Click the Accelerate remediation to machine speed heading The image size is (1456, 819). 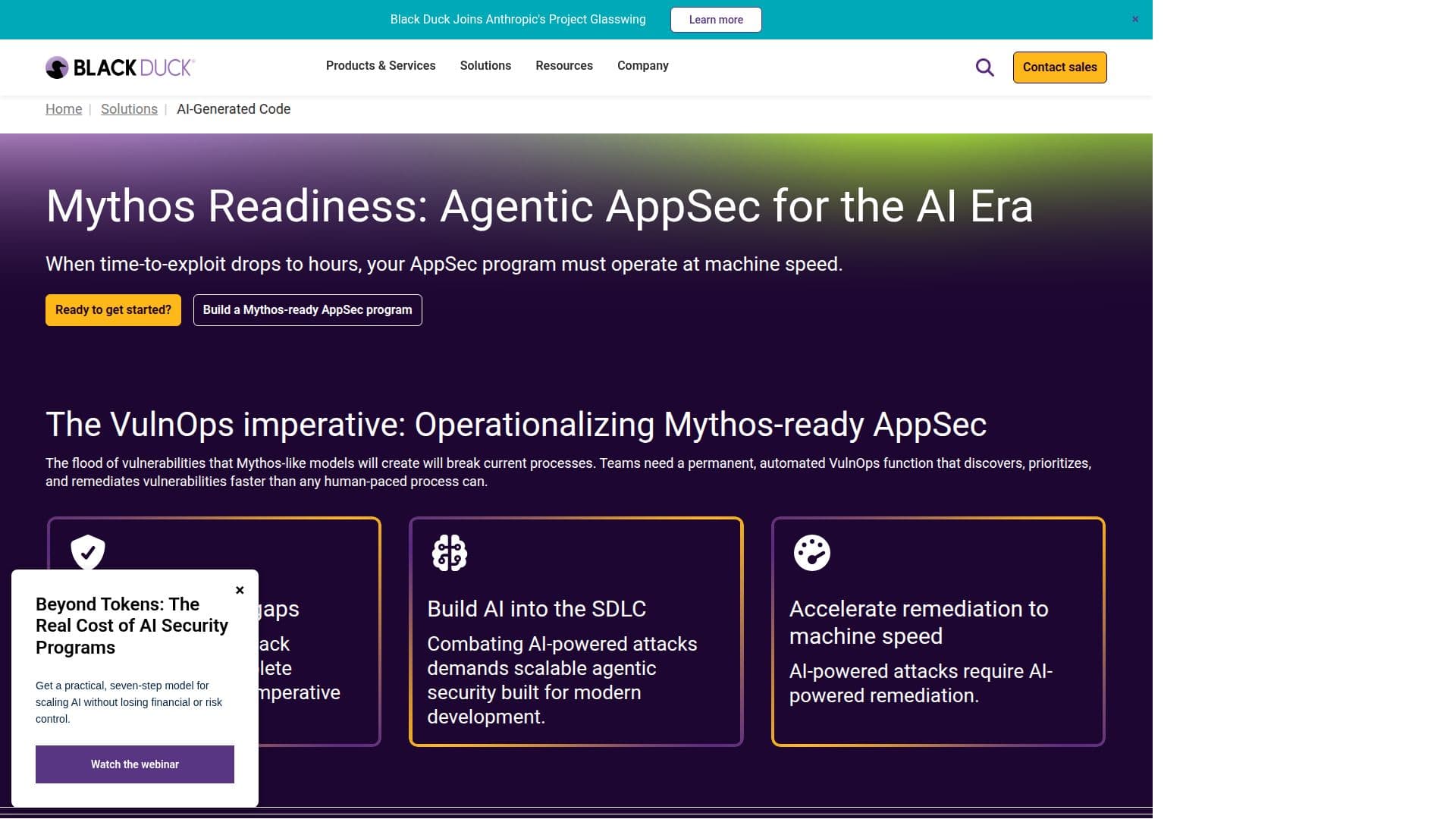click(x=919, y=623)
